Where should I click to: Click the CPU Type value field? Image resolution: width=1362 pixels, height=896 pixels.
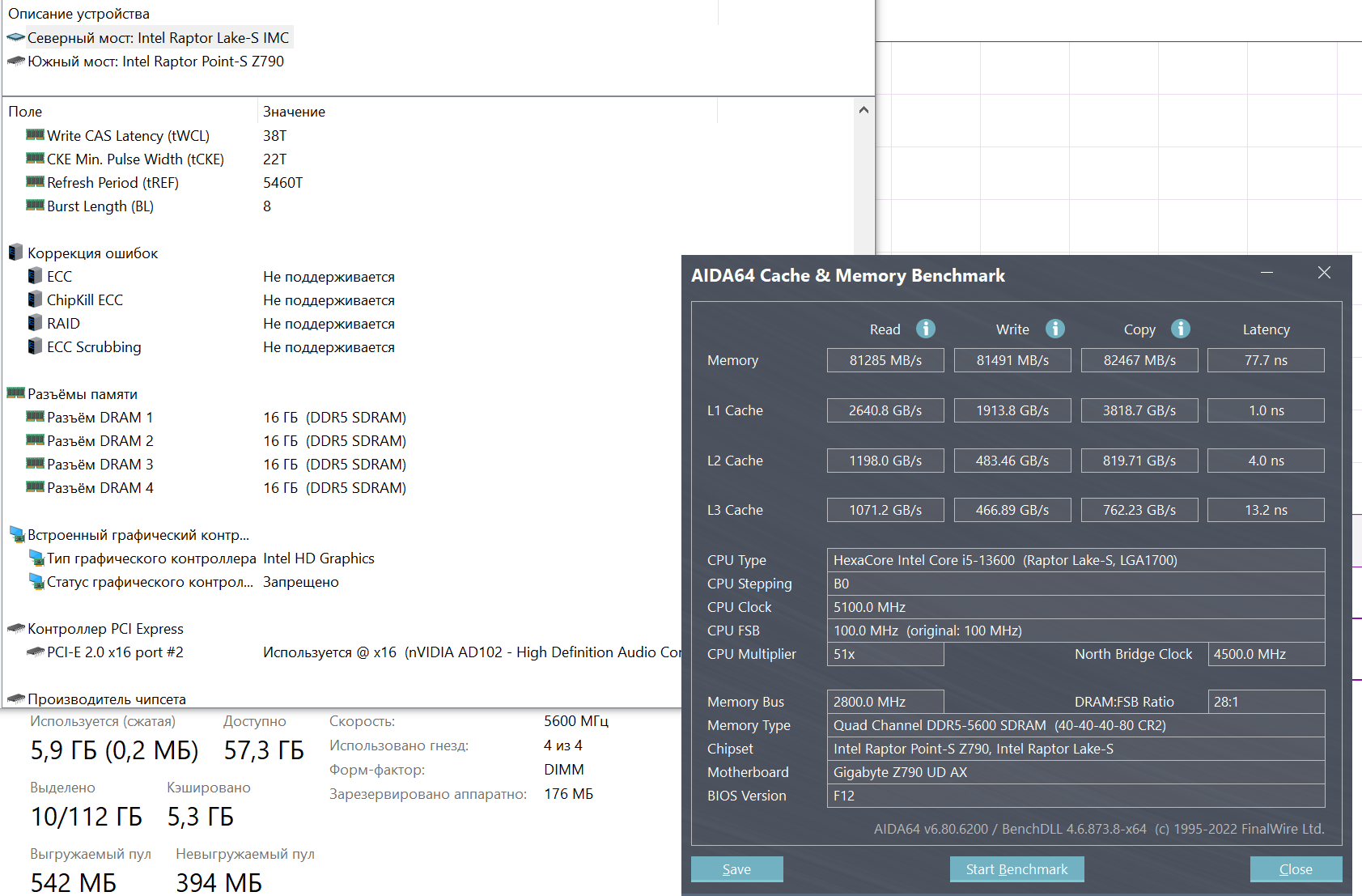[1076, 560]
